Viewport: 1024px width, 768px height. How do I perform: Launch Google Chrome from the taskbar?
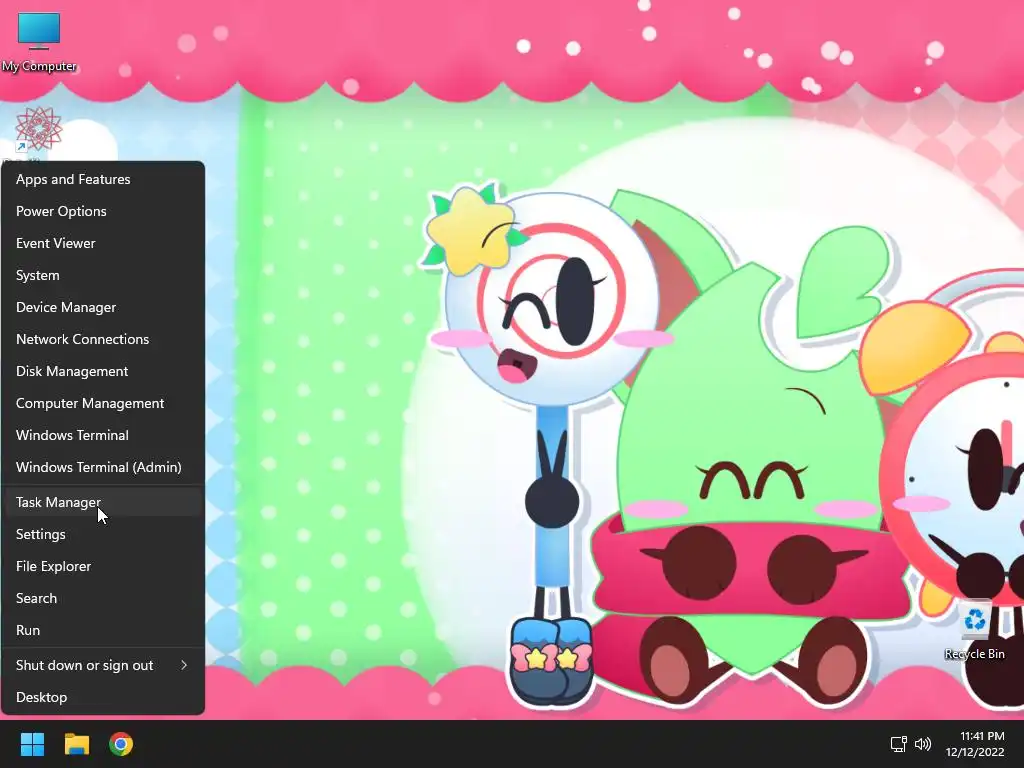tap(121, 744)
